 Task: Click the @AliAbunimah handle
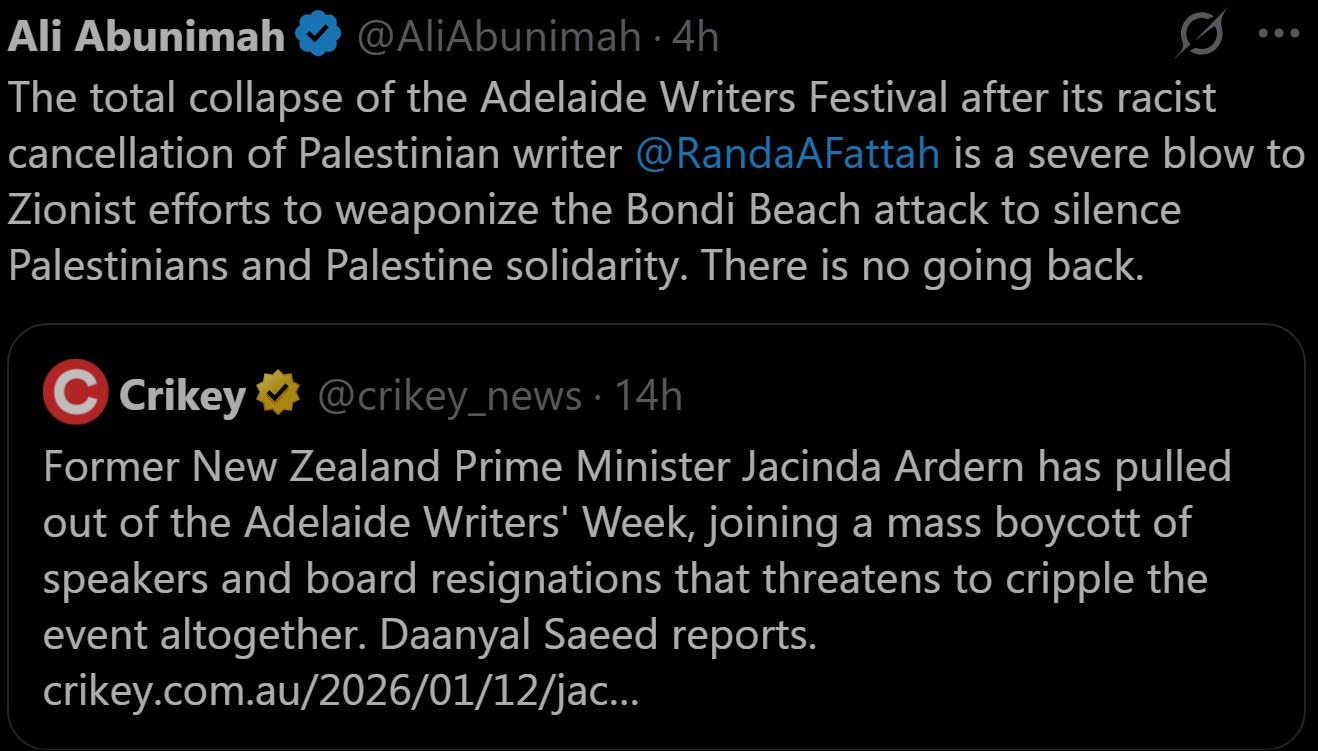499,37
